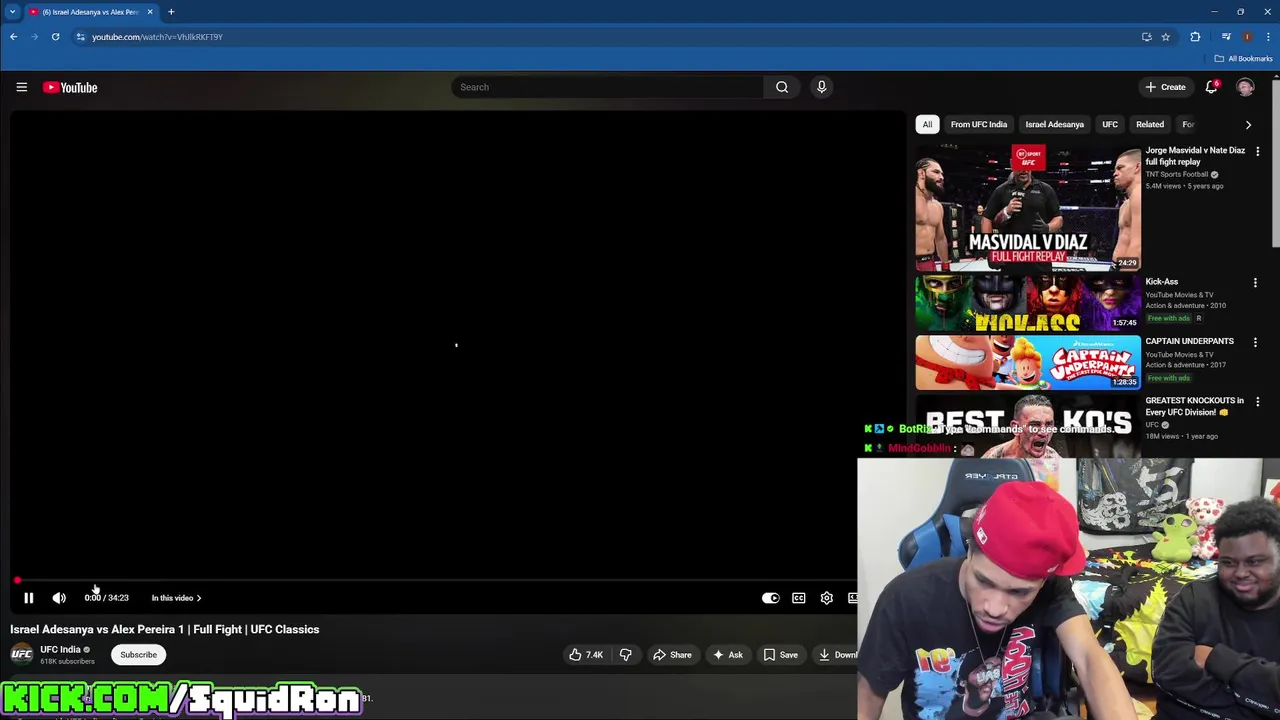
Task: Open player settings gear
Action: (826, 598)
